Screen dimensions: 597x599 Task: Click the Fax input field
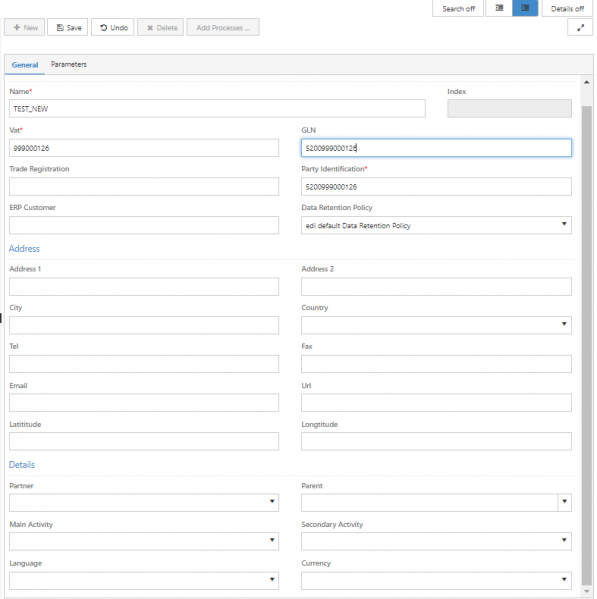point(436,364)
